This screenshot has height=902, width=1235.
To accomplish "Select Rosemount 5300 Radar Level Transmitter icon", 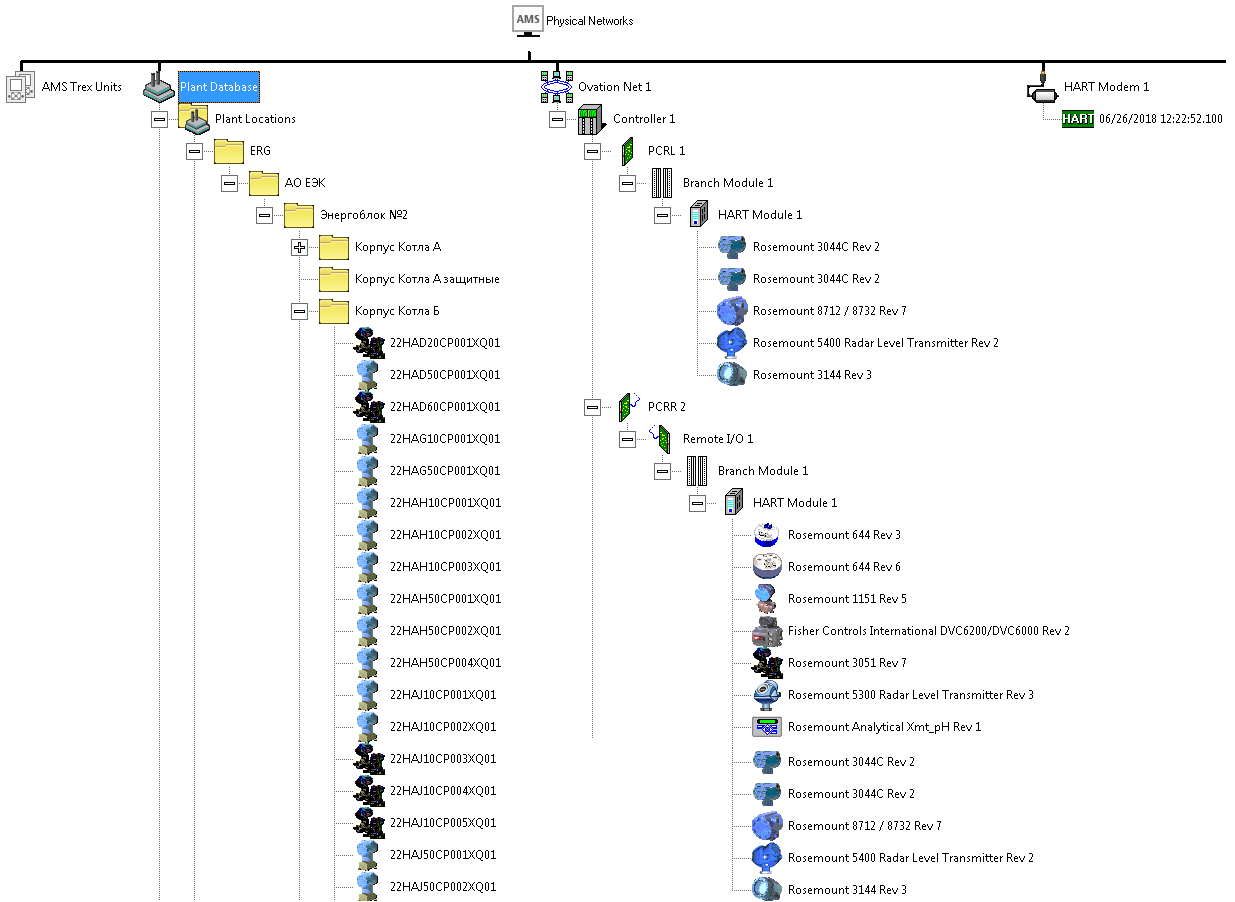I will [x=767, y=695].
